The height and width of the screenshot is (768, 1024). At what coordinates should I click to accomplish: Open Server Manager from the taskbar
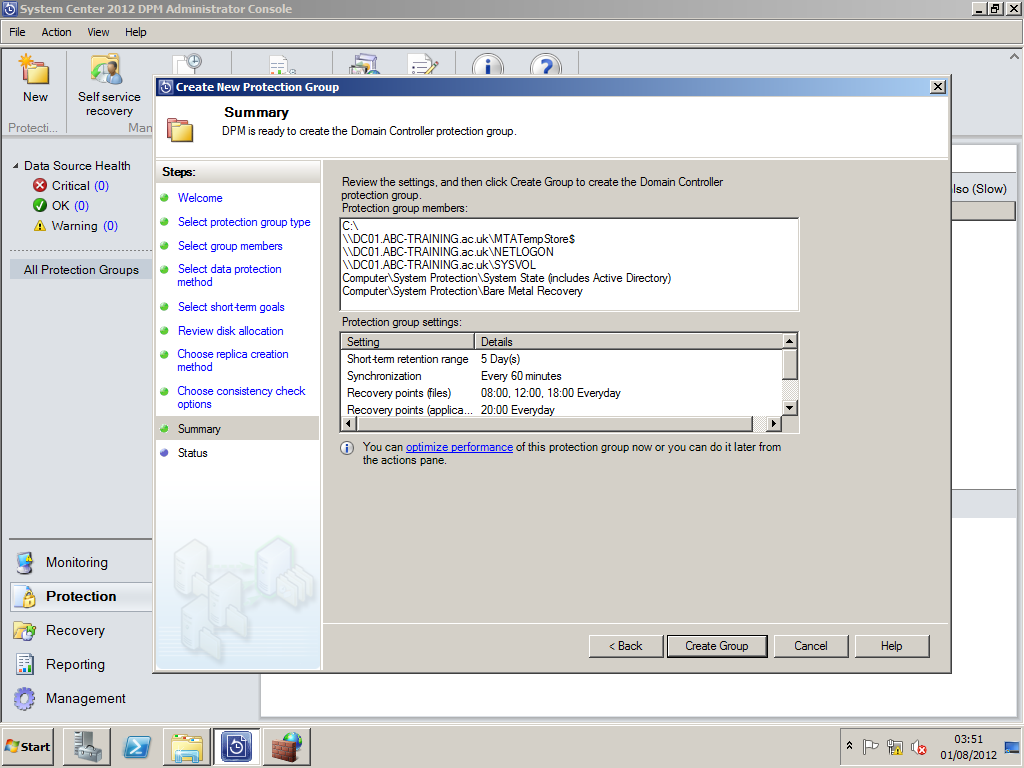point(87,746)
